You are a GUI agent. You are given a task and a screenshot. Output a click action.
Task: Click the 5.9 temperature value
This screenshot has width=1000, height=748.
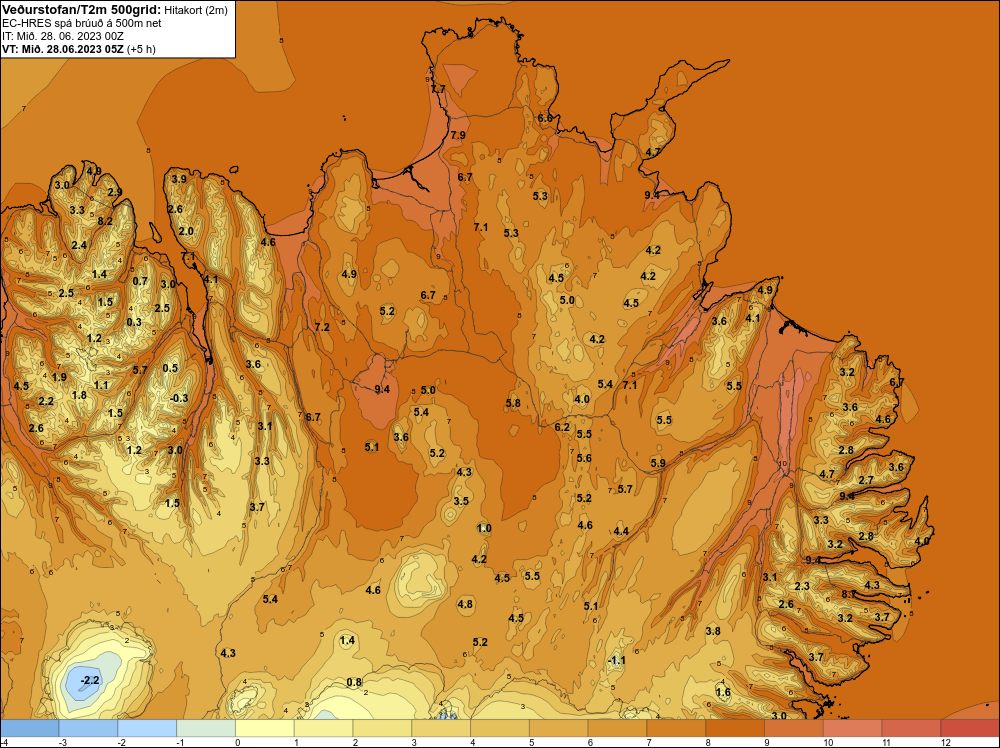tap(658, 463)
